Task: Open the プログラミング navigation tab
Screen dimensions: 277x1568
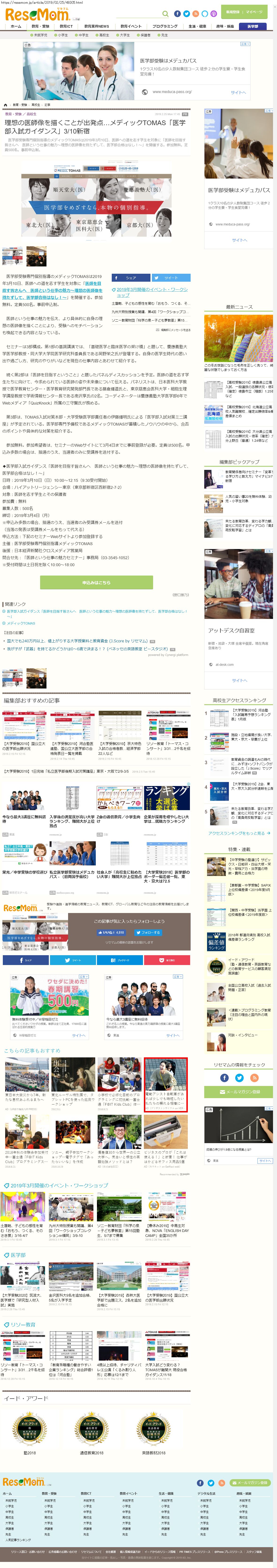Action: point(165,26)
